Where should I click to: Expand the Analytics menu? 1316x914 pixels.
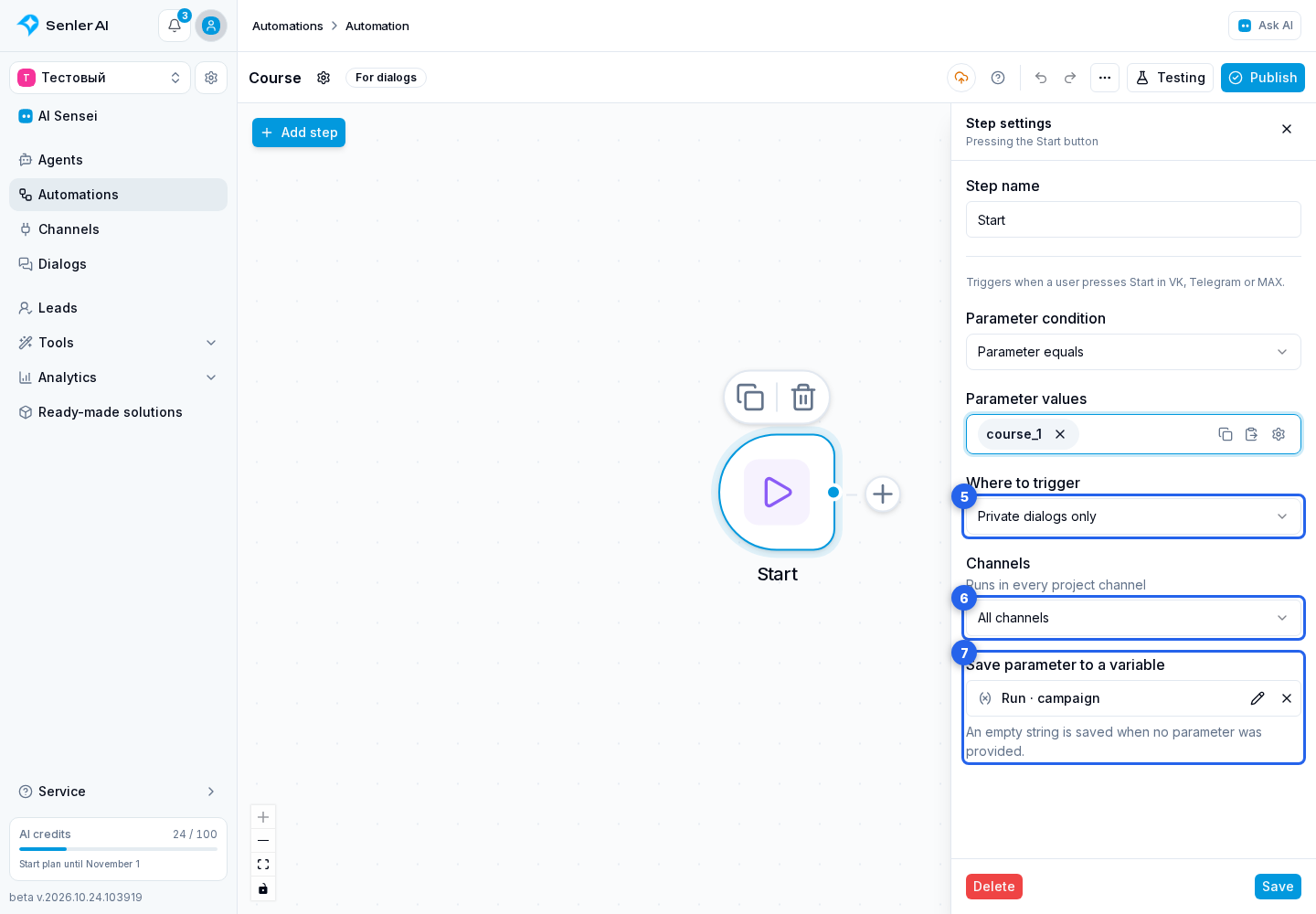[x=119, y=377]
